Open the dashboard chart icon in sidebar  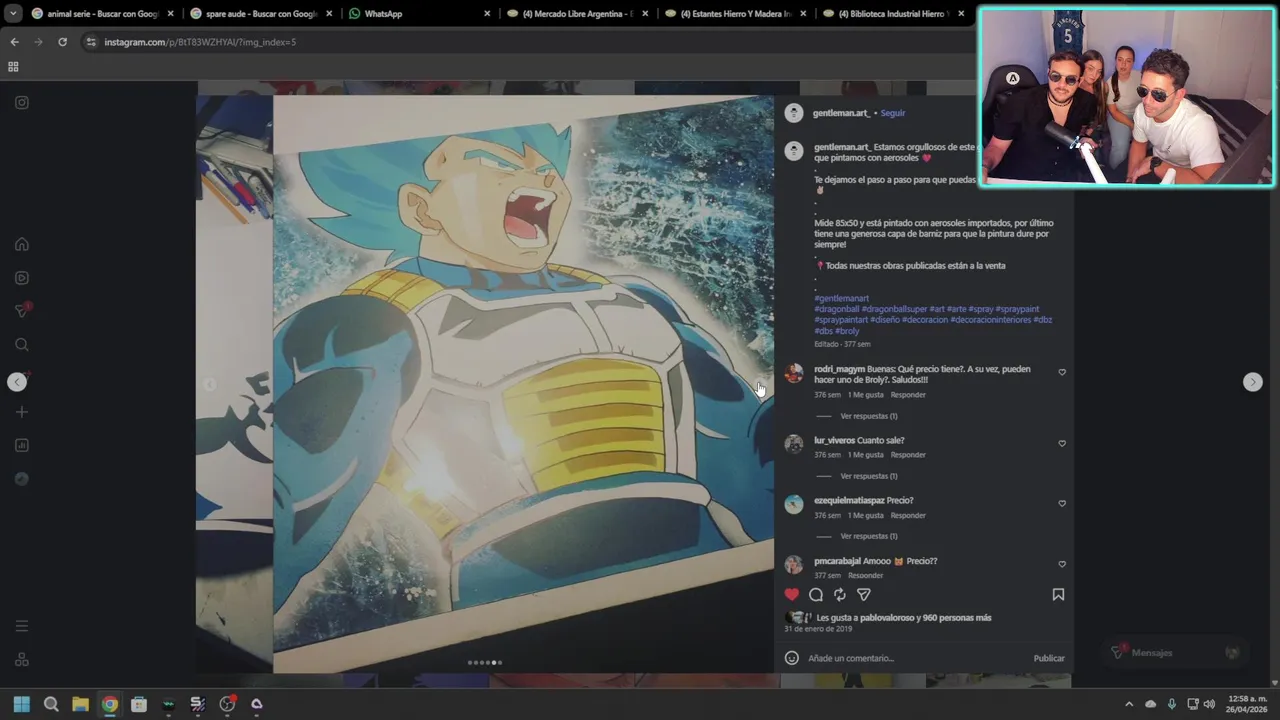(21, 445)
